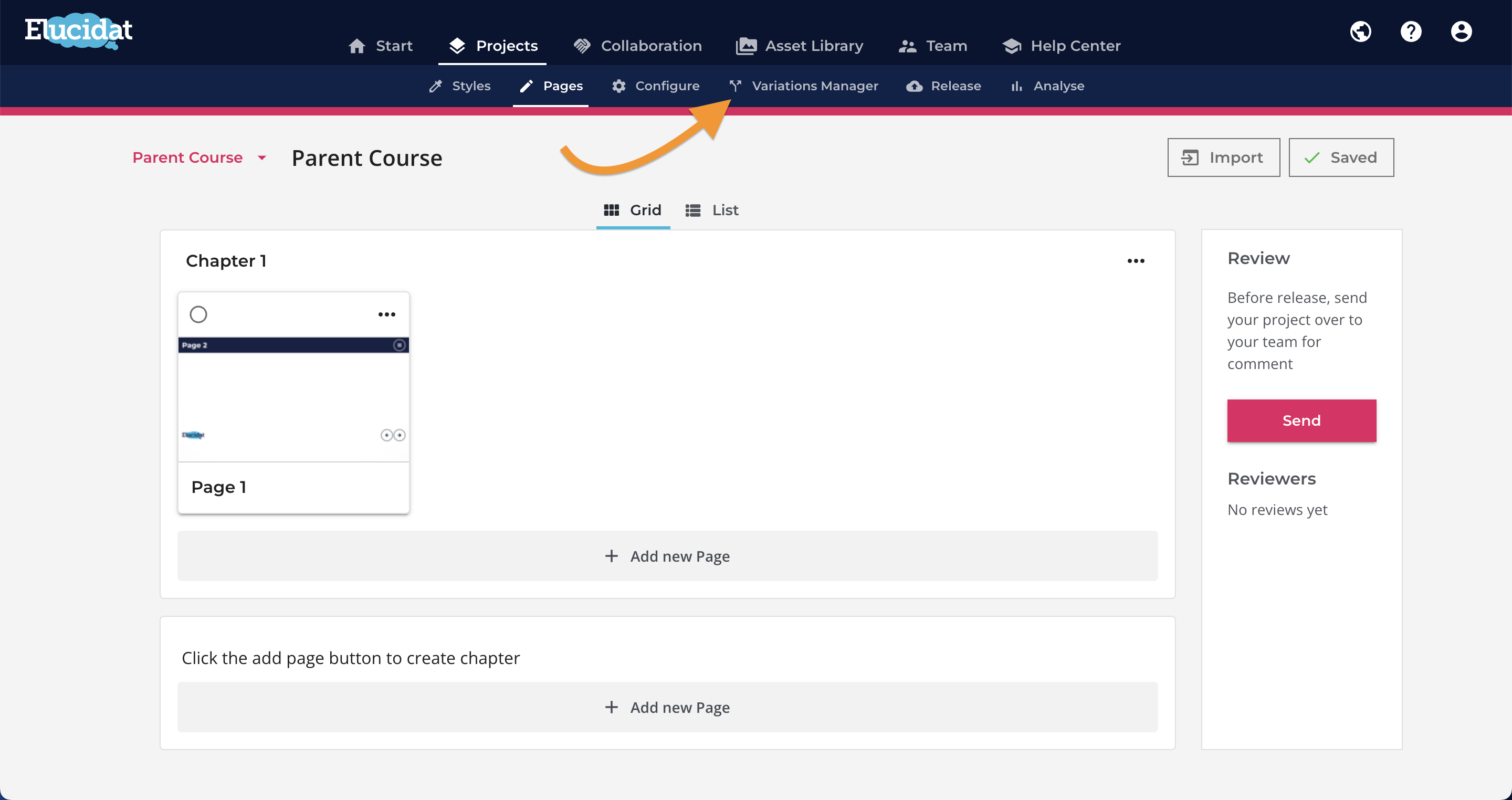Open the question mark help icon
This screenshot has height=800, width=1512.
point(1411,31)
